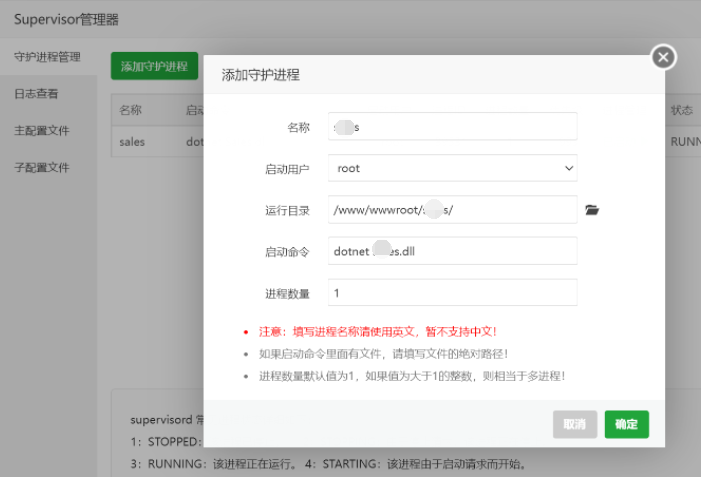Open the 启动用户 dropdown showing root

pyautogui.click(x=452, y=168)
